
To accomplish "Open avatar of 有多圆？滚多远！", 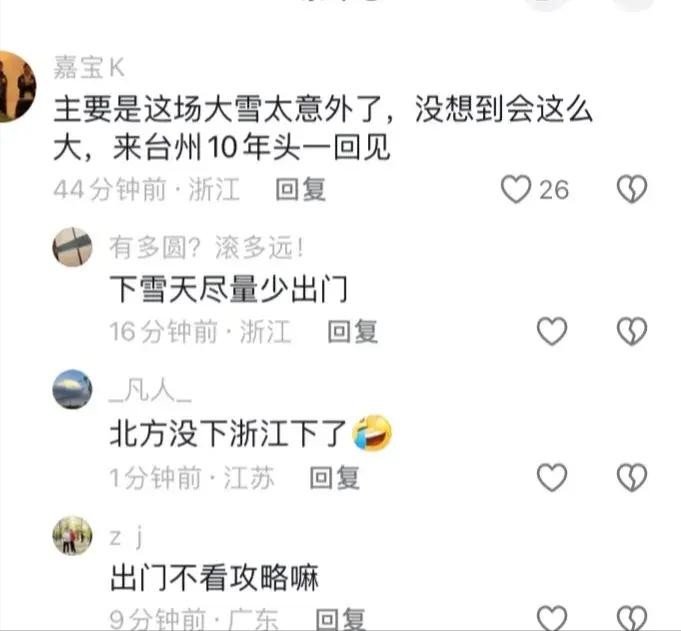I will (72, 246).
